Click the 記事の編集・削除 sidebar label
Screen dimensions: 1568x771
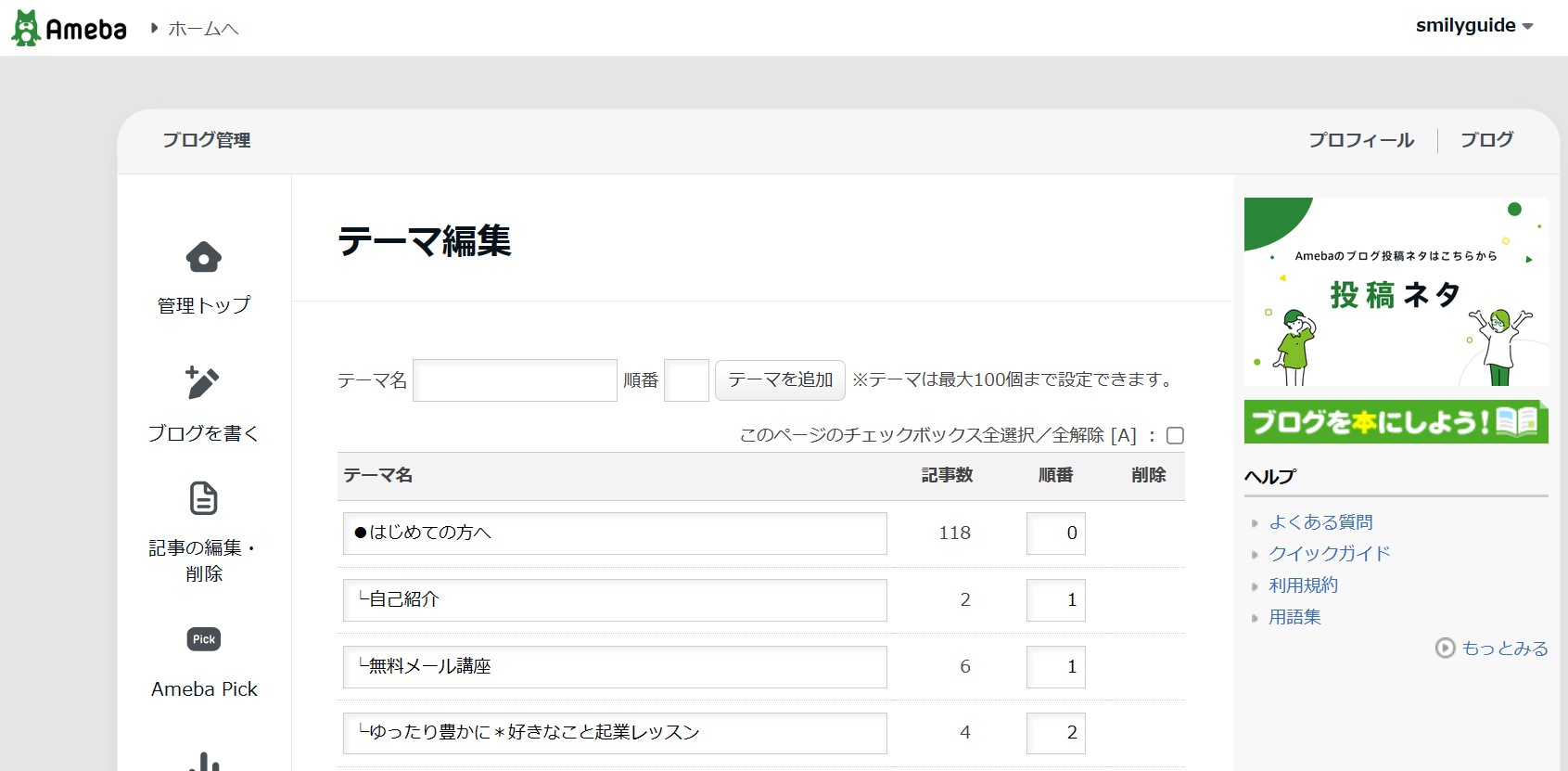[x=204, y=560]
